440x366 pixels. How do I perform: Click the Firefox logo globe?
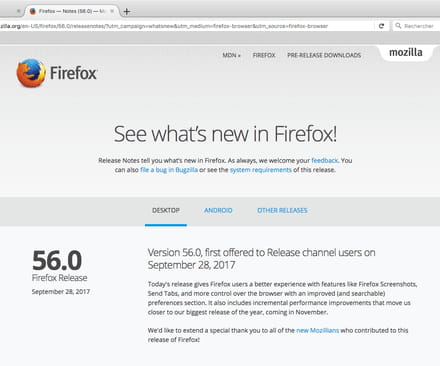31,73
